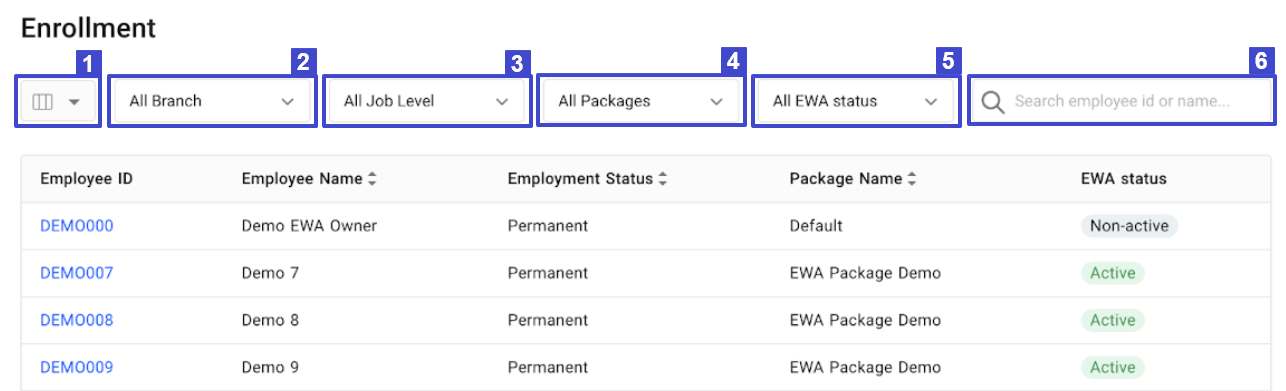
Task: Sort by Employee Name arrows icon
Action: (x=372, y=179)
